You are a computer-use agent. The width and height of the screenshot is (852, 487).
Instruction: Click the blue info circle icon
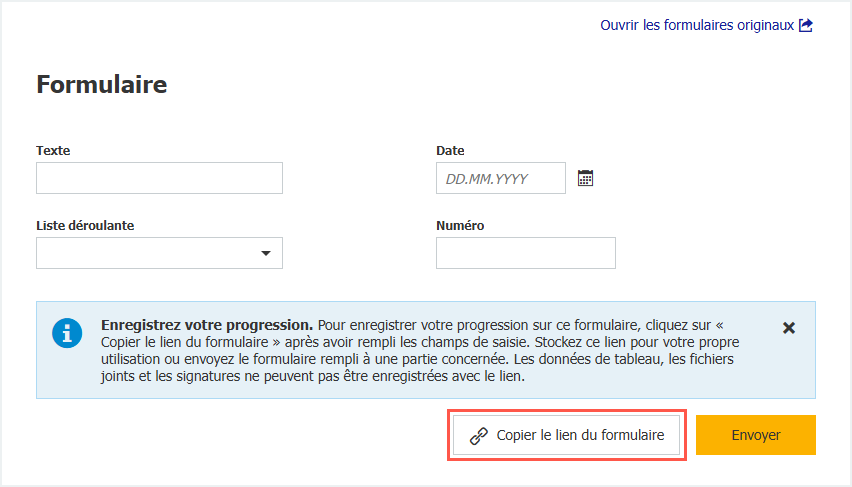(x=67, y=333)
